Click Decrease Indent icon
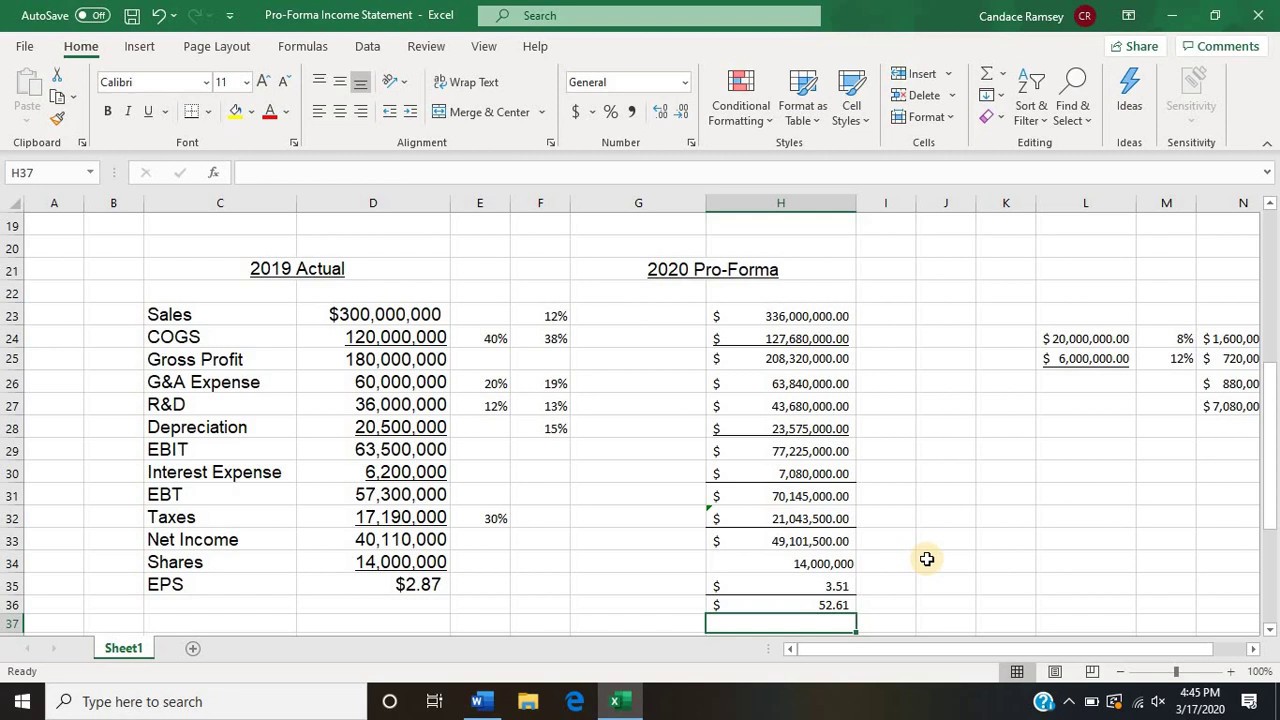Viewport: 1280px width, 720px height. (x=389, y=112)
